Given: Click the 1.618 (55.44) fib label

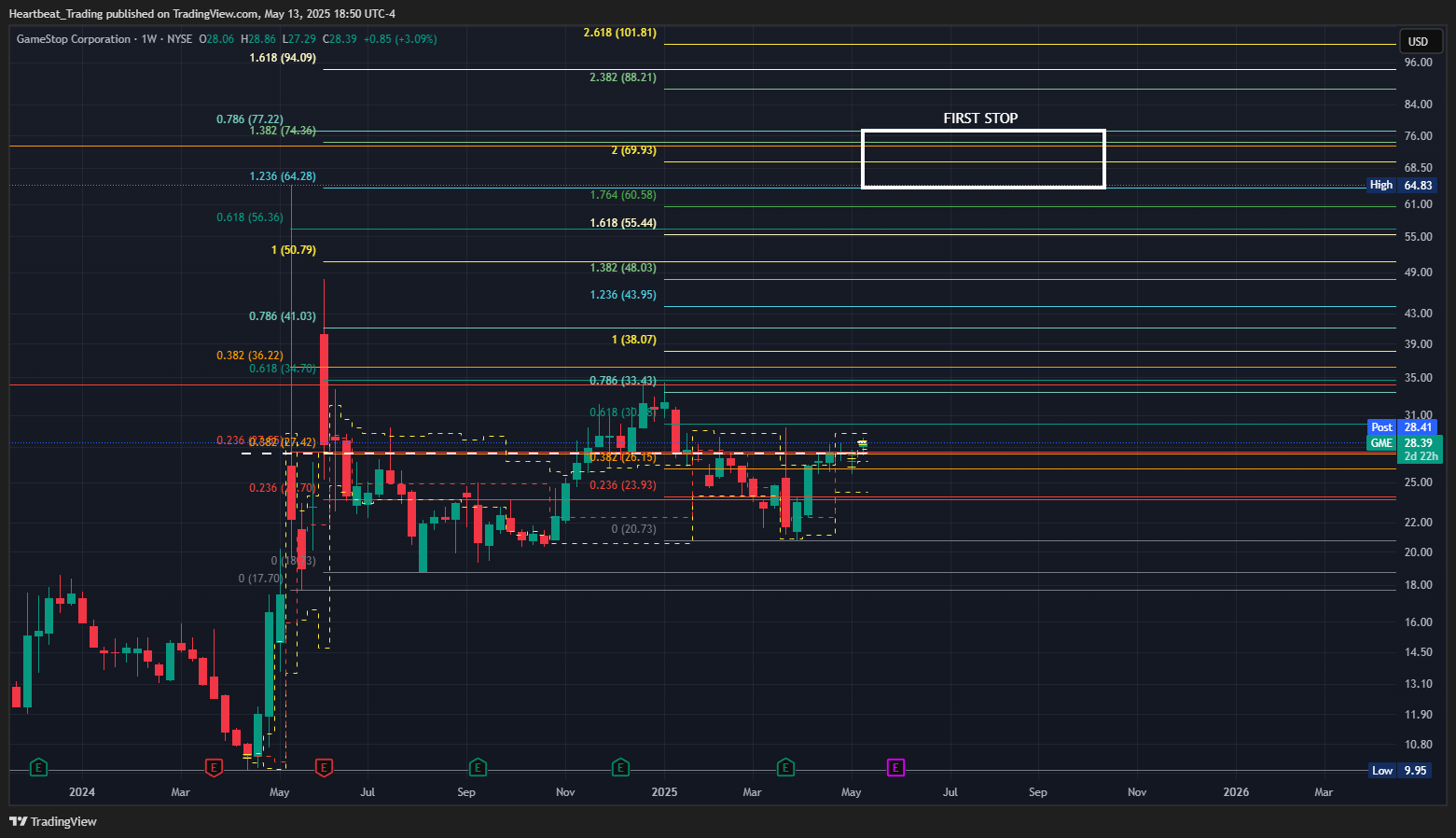Looking at the screenshot, I should pyautogui.click(x=623, y=223).
